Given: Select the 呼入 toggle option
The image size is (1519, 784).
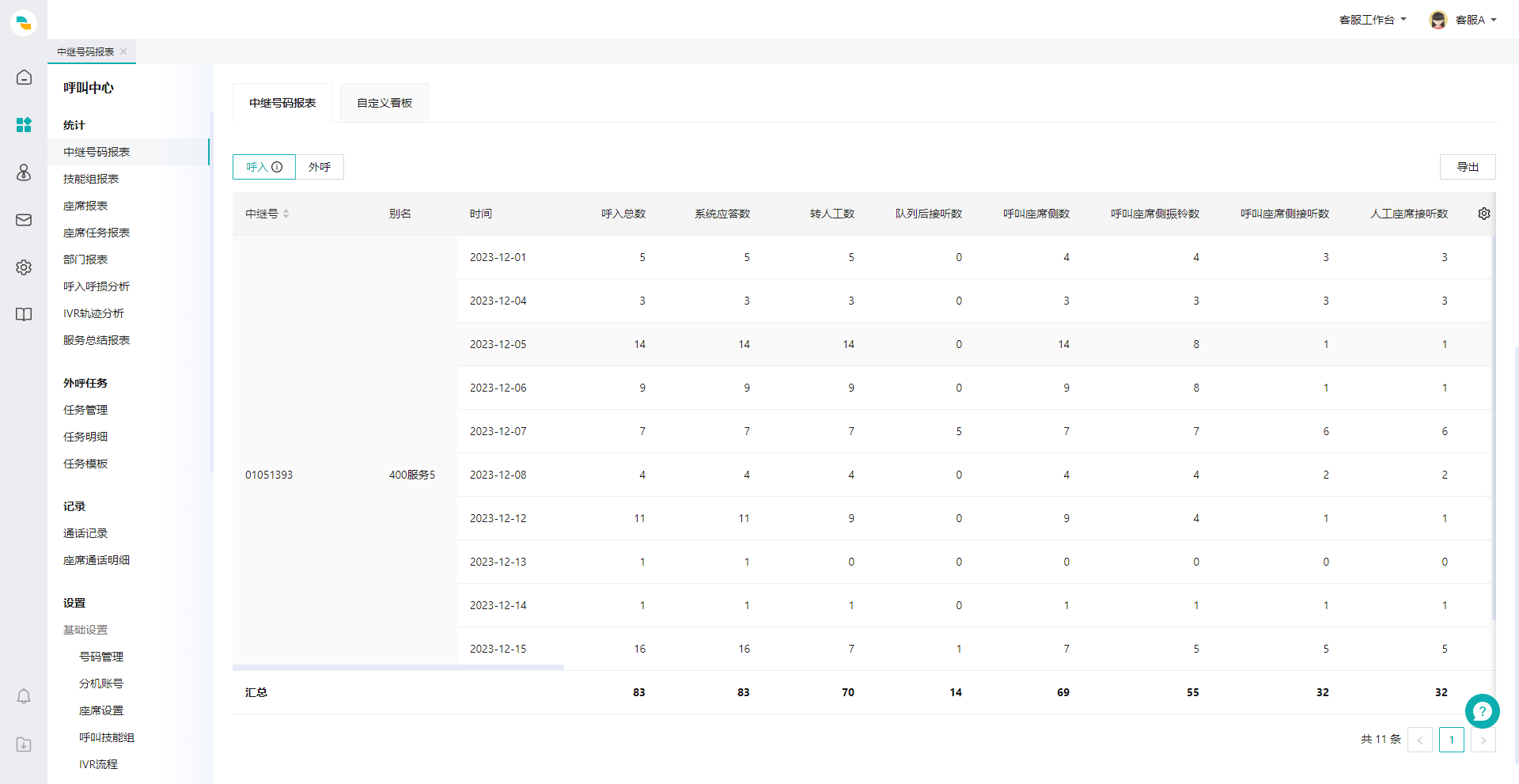Looking at the screenshot, I should (264, 167).
